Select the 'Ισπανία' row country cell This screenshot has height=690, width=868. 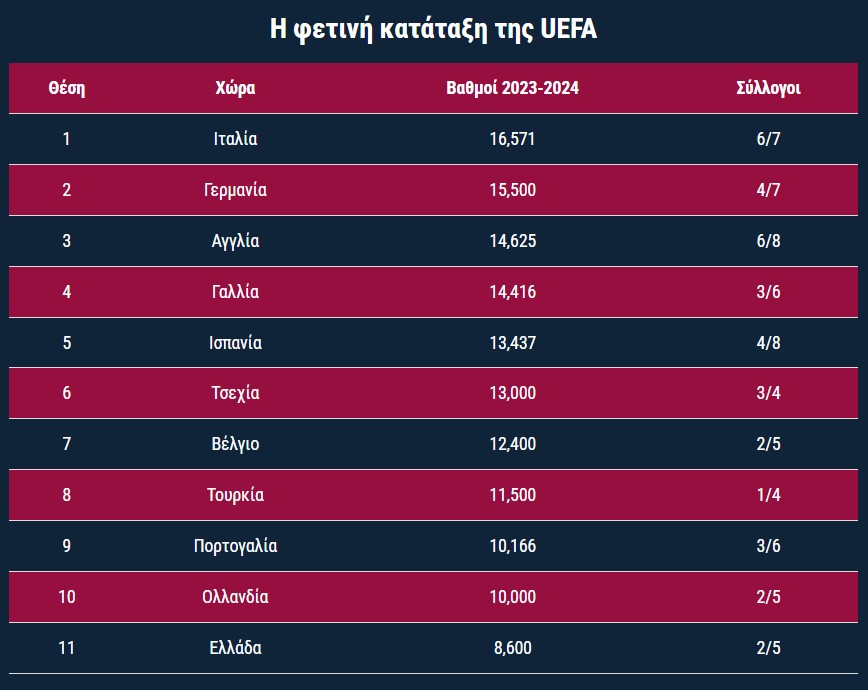pyautogui.click(x=235, y=343)
